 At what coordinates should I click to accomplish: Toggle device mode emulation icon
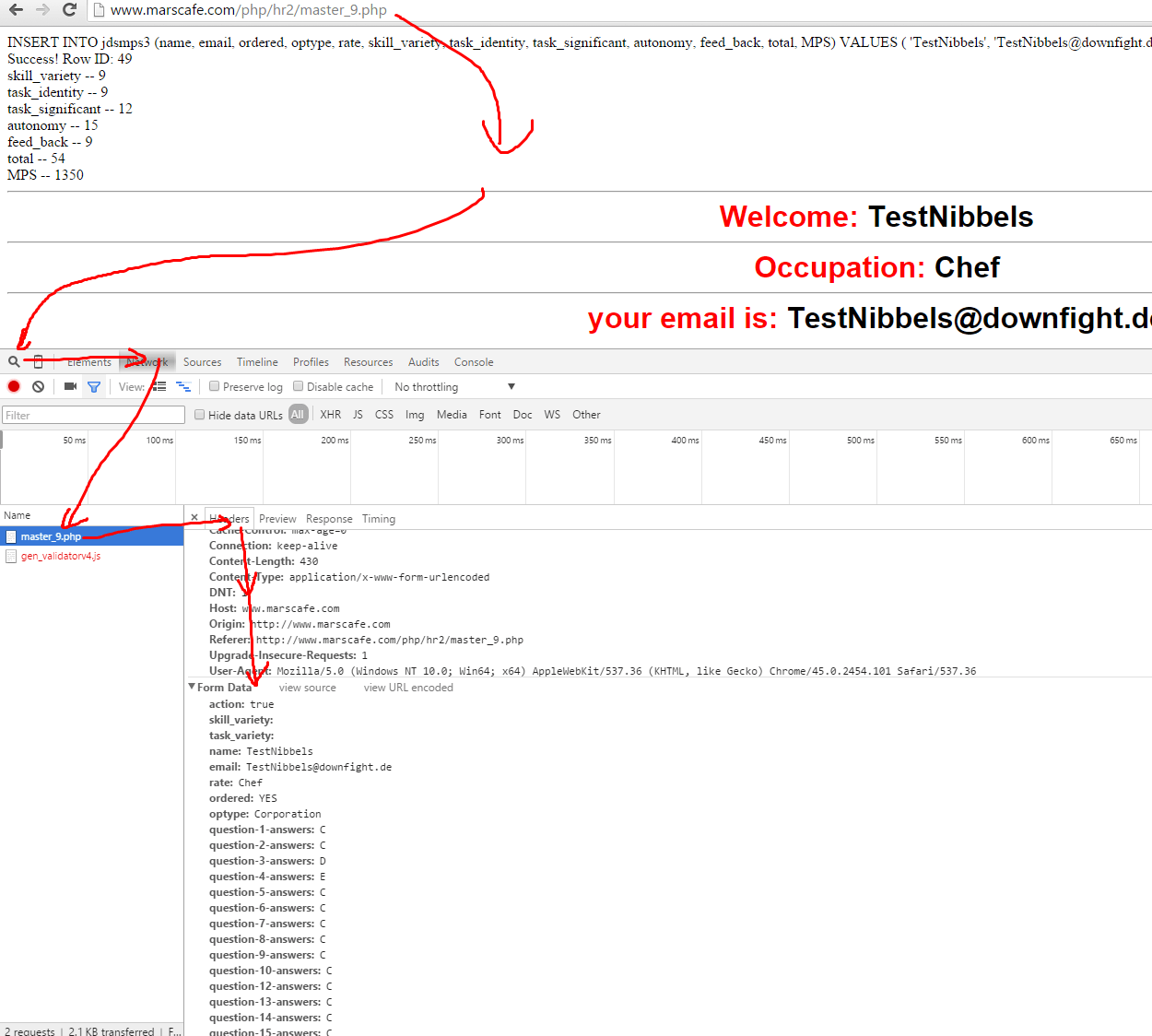pyautogui.click(x=37, y=361)
